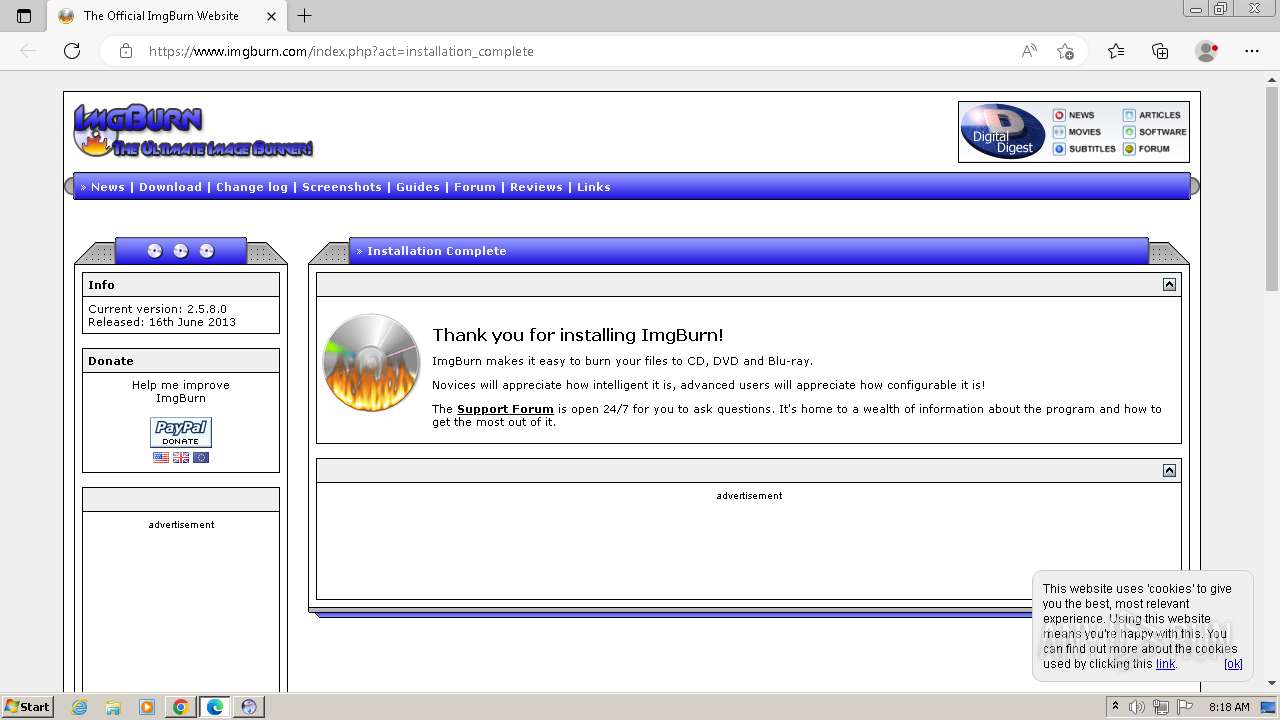Click the green SOFTWARE icon in Digital Digest banner
The height and width of the screenshot is (720, 1280).
pos(1129,132)
